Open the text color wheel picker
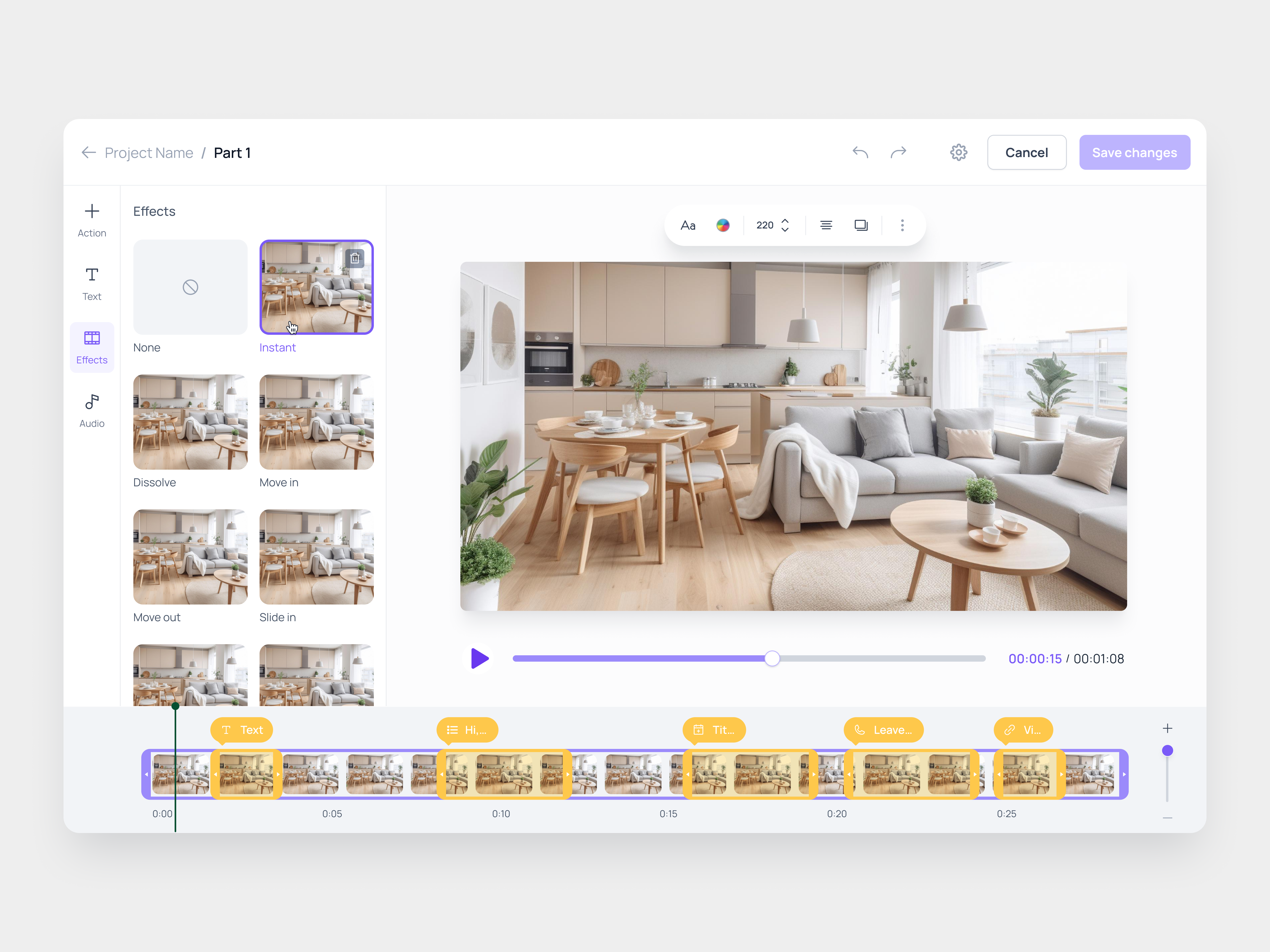Screen dimensions: 1270x952 click(723, 225)
